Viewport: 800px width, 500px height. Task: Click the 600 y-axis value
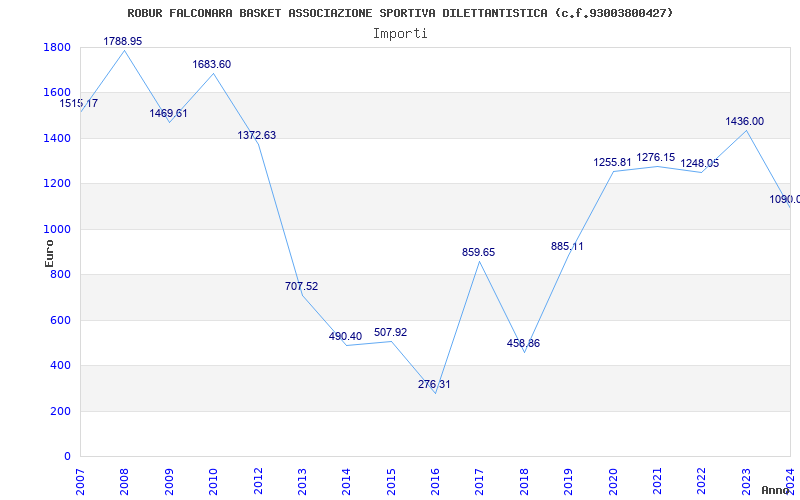tap(60, 320)
